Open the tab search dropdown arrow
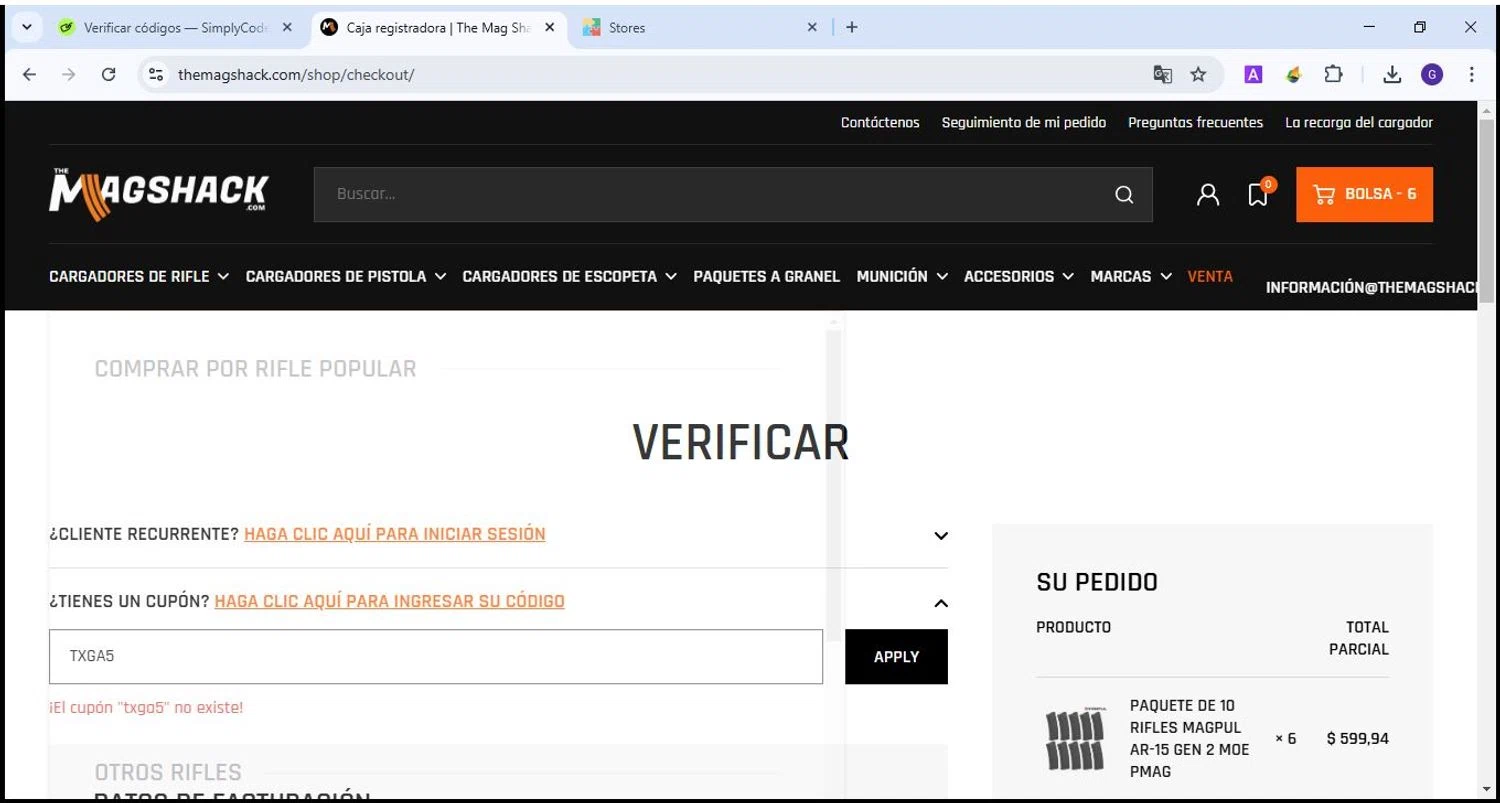 pyautogui.click(x=26, y=27)
